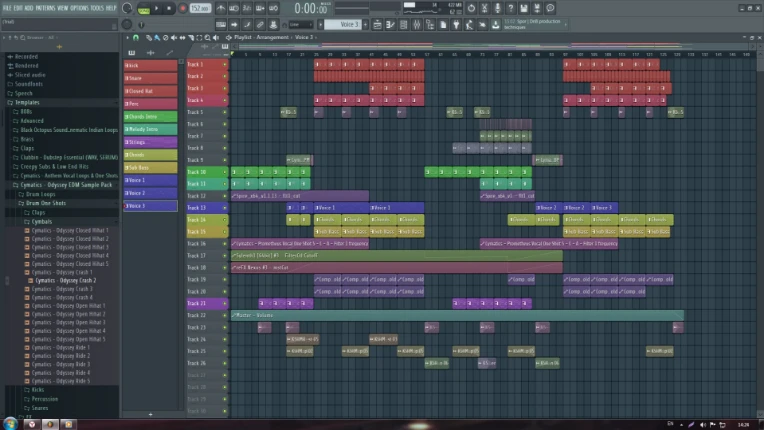Open the HELP menu
The image size is (764, 430).
click(111, 8)
